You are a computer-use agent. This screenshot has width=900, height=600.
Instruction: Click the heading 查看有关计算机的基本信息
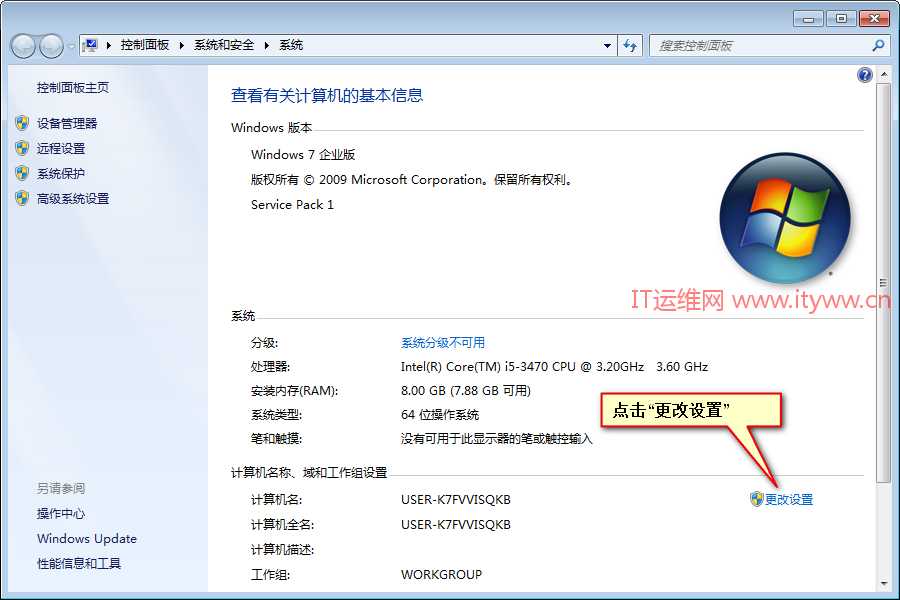[327, 95]
